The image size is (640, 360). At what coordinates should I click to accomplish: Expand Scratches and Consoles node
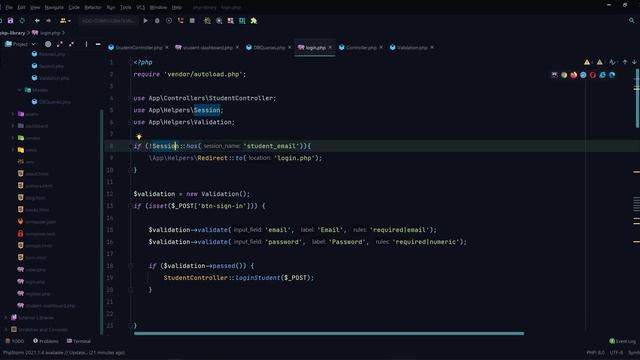(6, 329)
